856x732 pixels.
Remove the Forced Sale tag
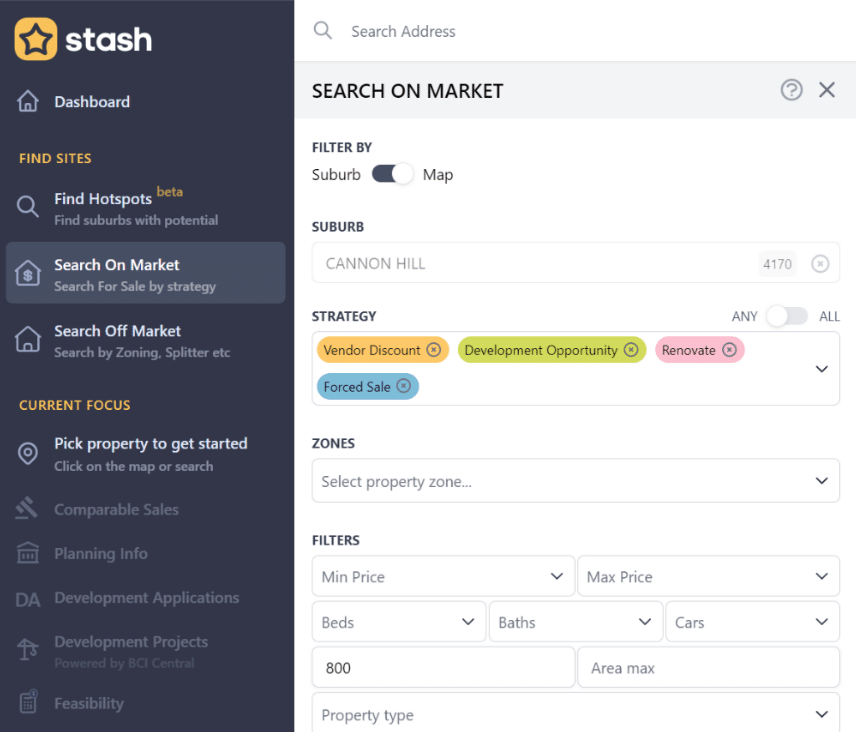(403, 386)
